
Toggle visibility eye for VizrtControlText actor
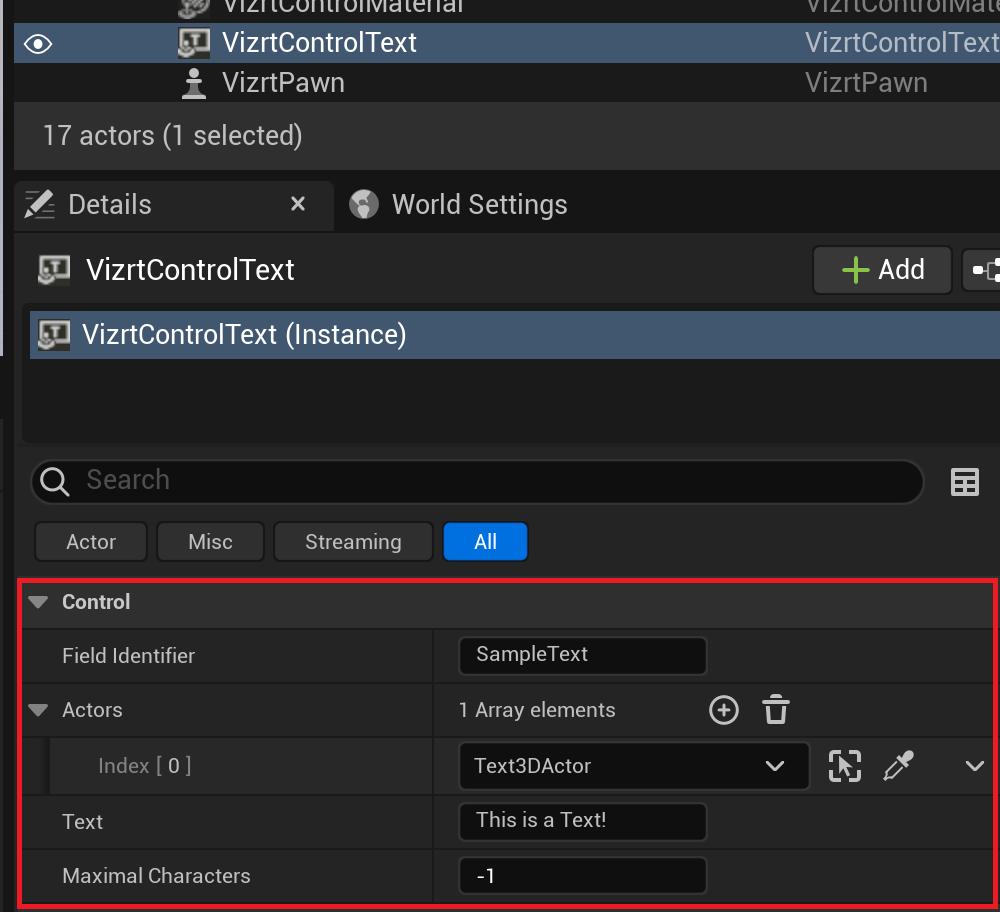click(38, 44)
